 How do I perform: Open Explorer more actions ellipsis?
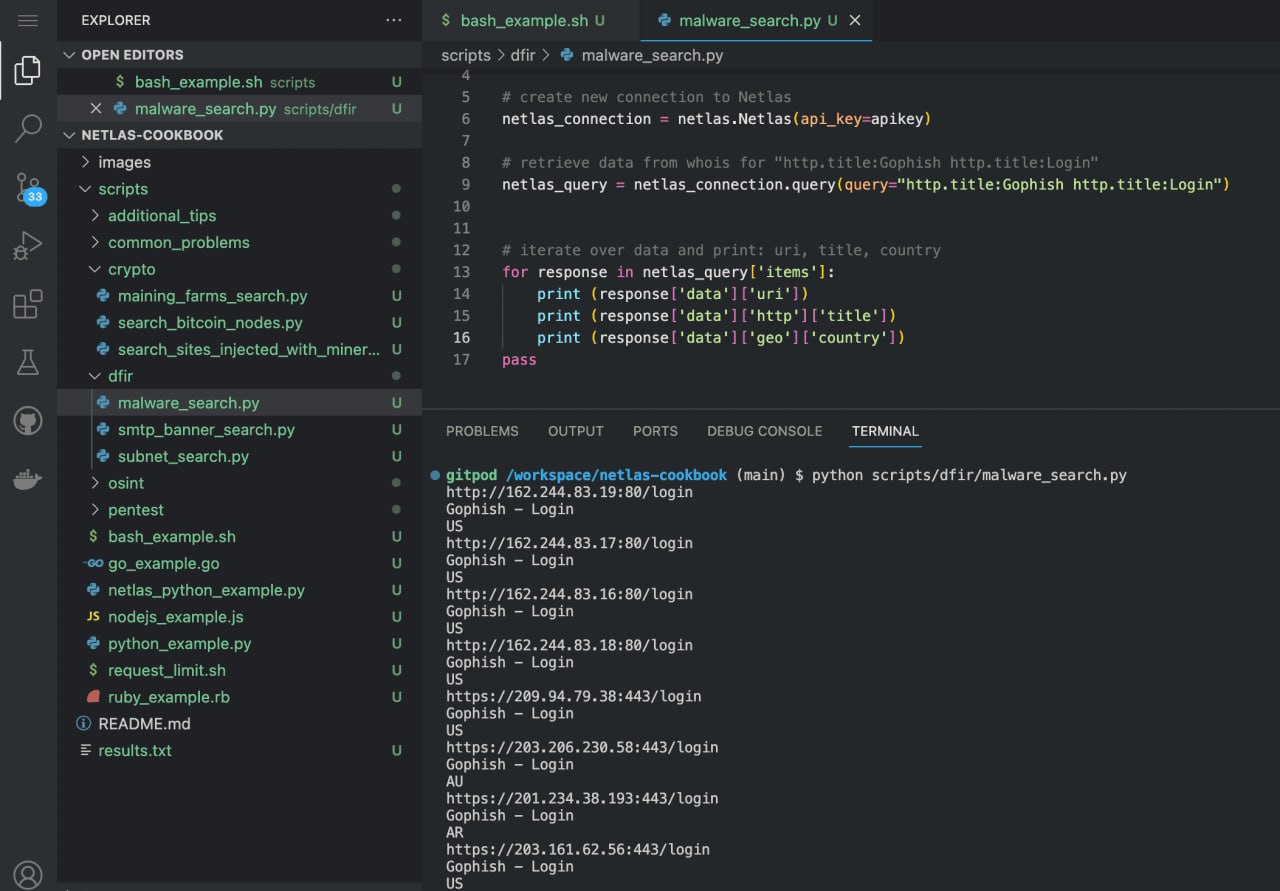pos(394,20)
